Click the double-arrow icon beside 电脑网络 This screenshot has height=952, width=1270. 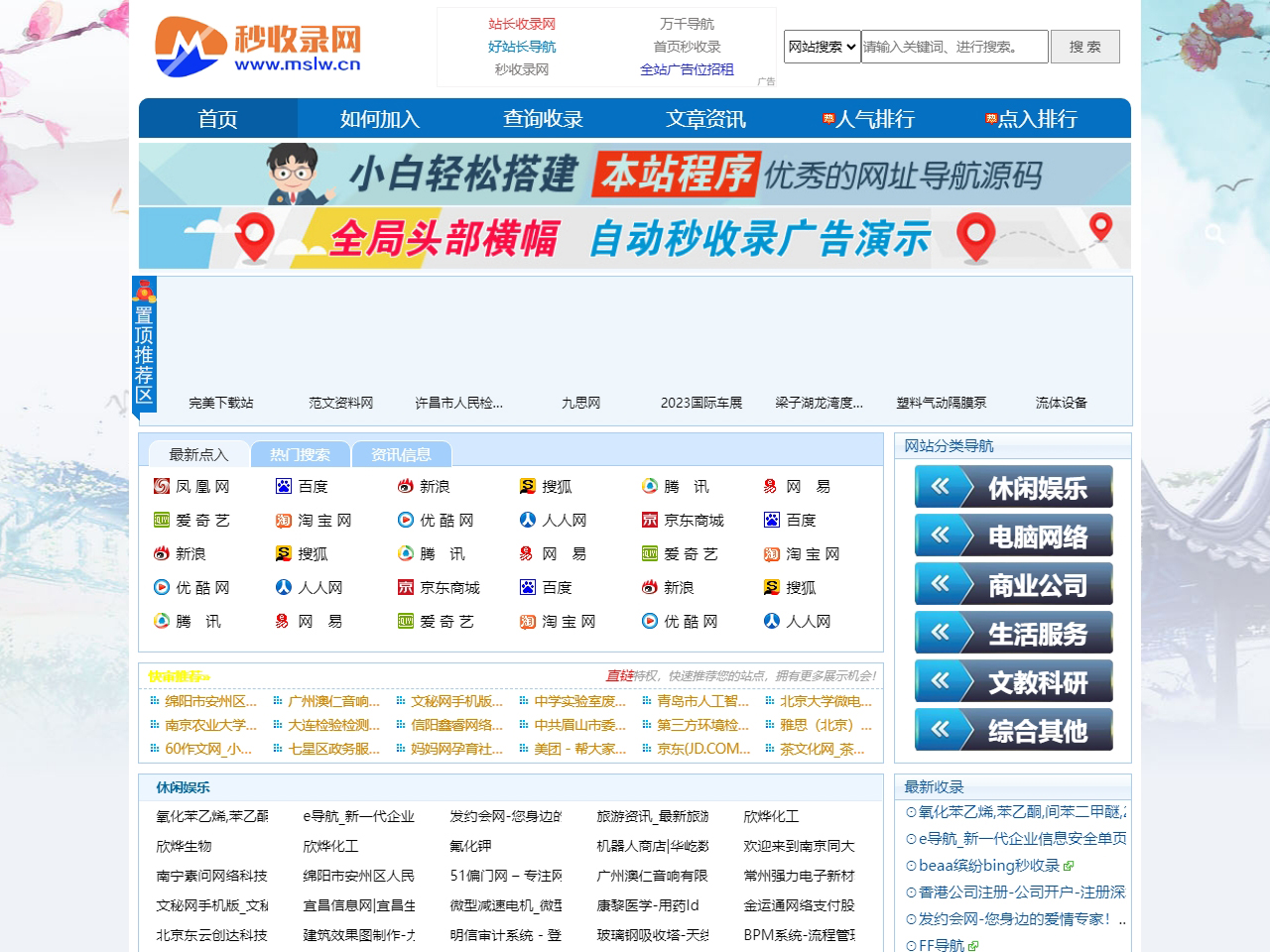(940, 535)
